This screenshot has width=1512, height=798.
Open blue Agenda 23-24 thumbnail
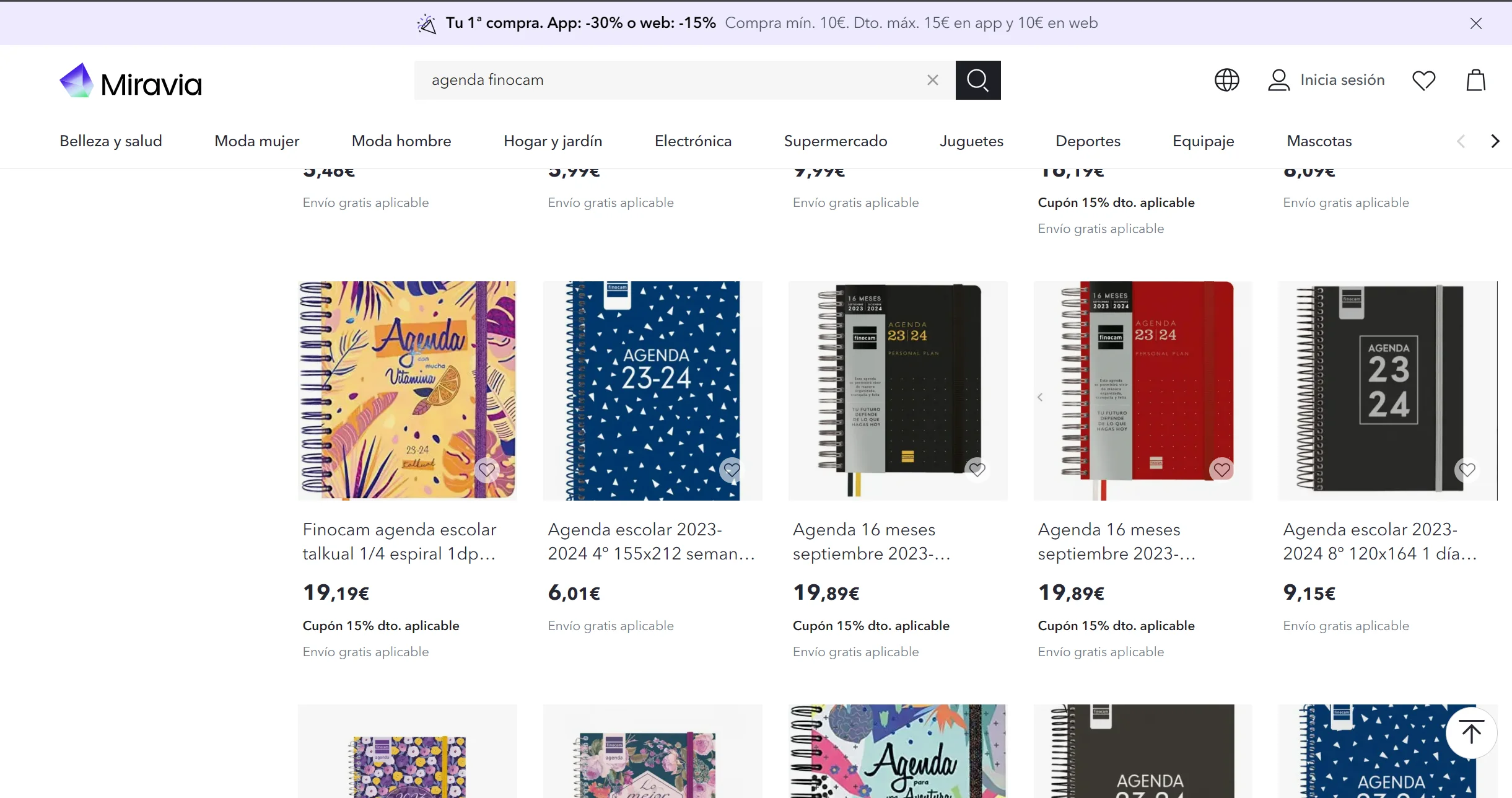[x=652, y=390]
